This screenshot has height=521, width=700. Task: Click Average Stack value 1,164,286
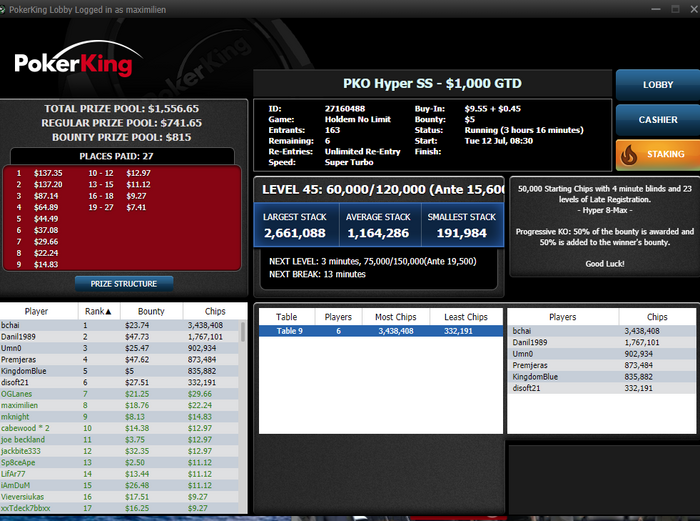[378, 233]
